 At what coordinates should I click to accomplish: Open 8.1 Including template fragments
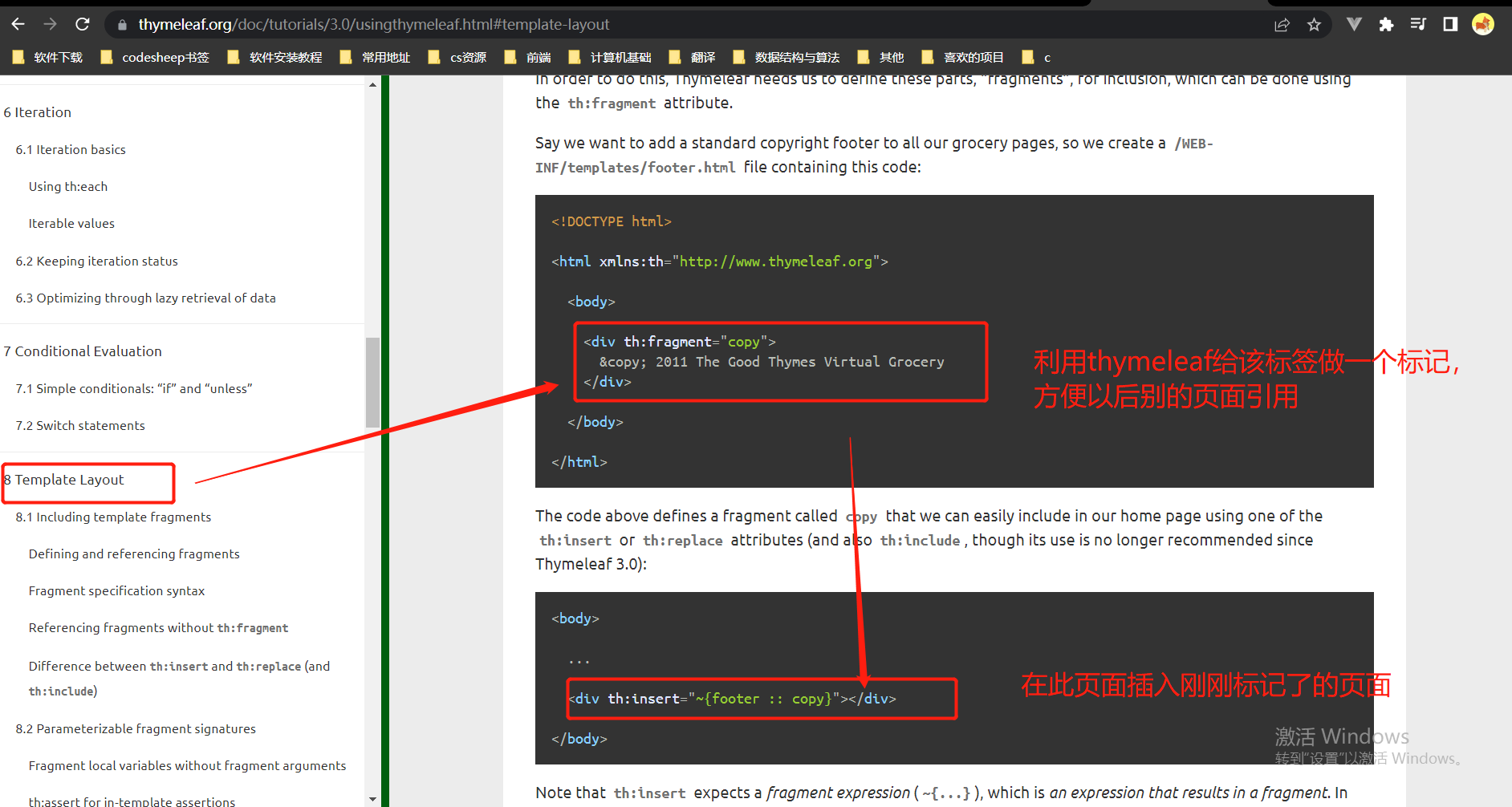click(x=113, y=517)
